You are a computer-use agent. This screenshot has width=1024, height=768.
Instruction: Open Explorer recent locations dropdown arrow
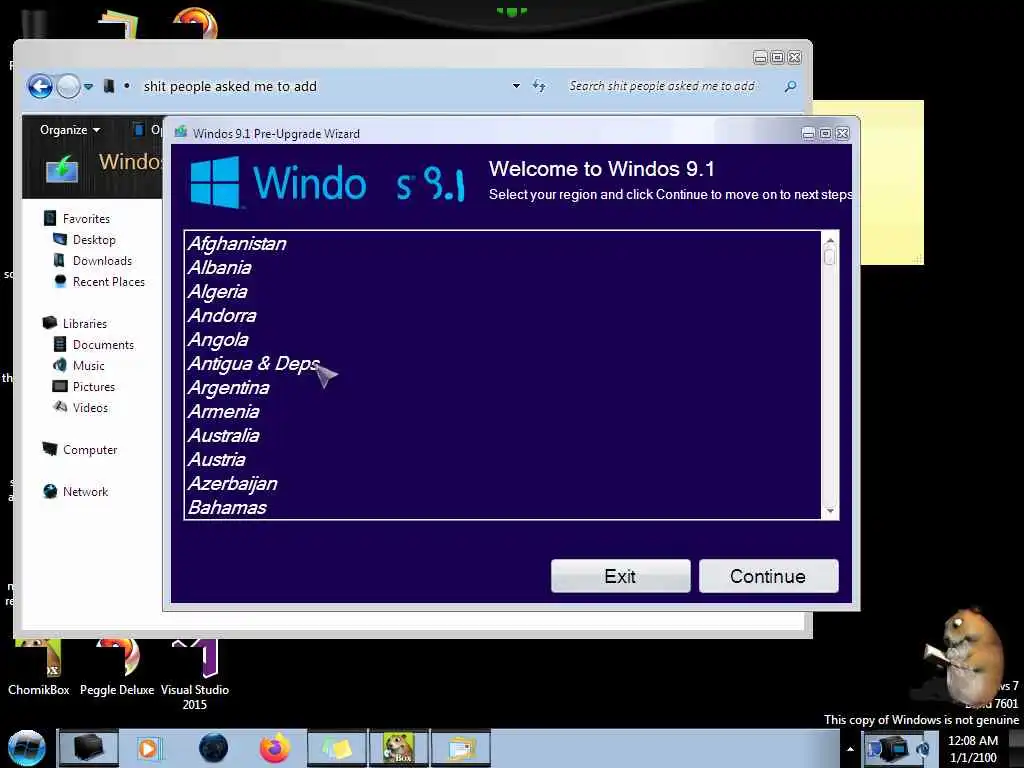[88, 86]
